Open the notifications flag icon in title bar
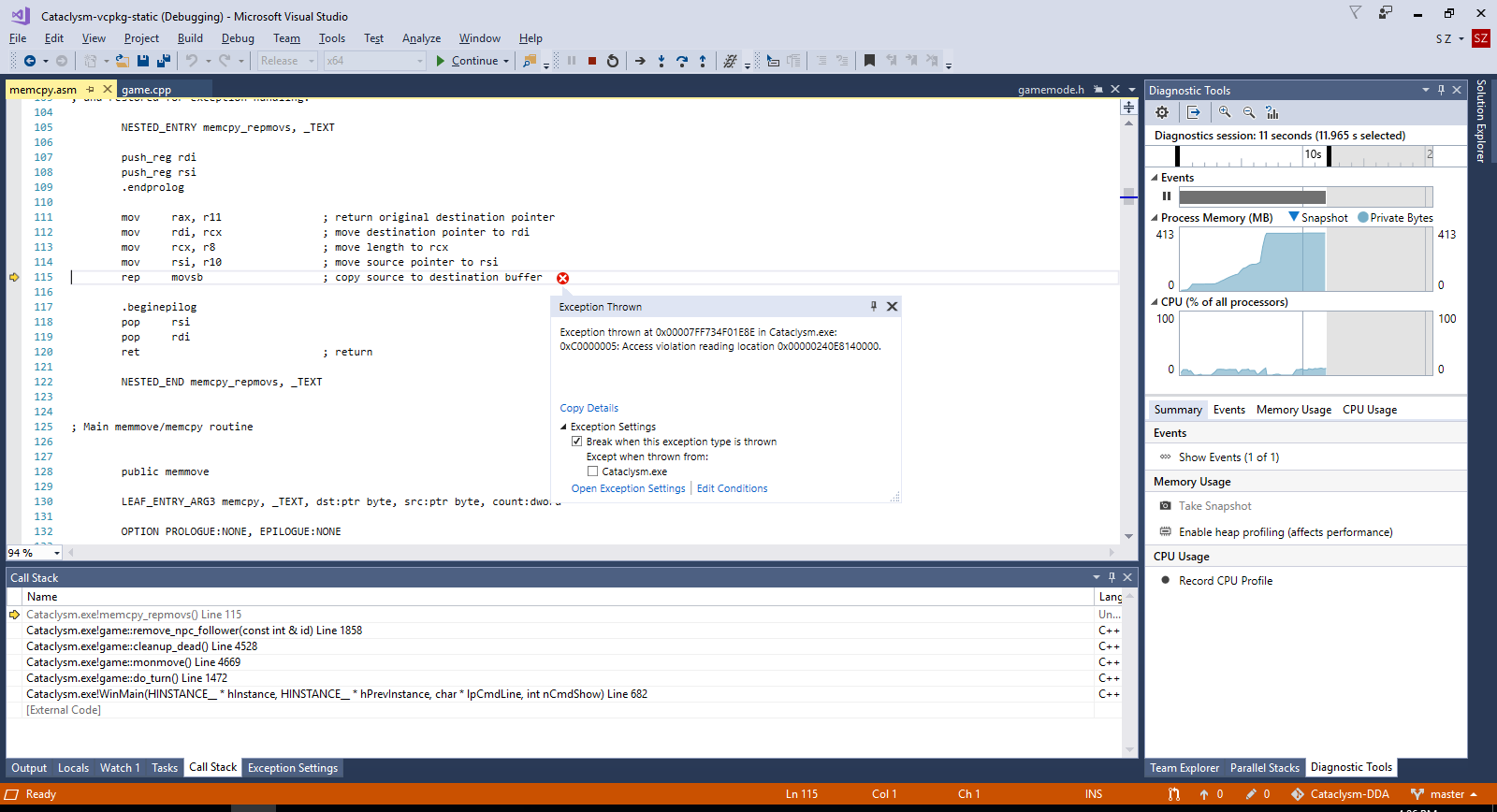Viewport: 1497px width, 812px height. (1355, 12)
